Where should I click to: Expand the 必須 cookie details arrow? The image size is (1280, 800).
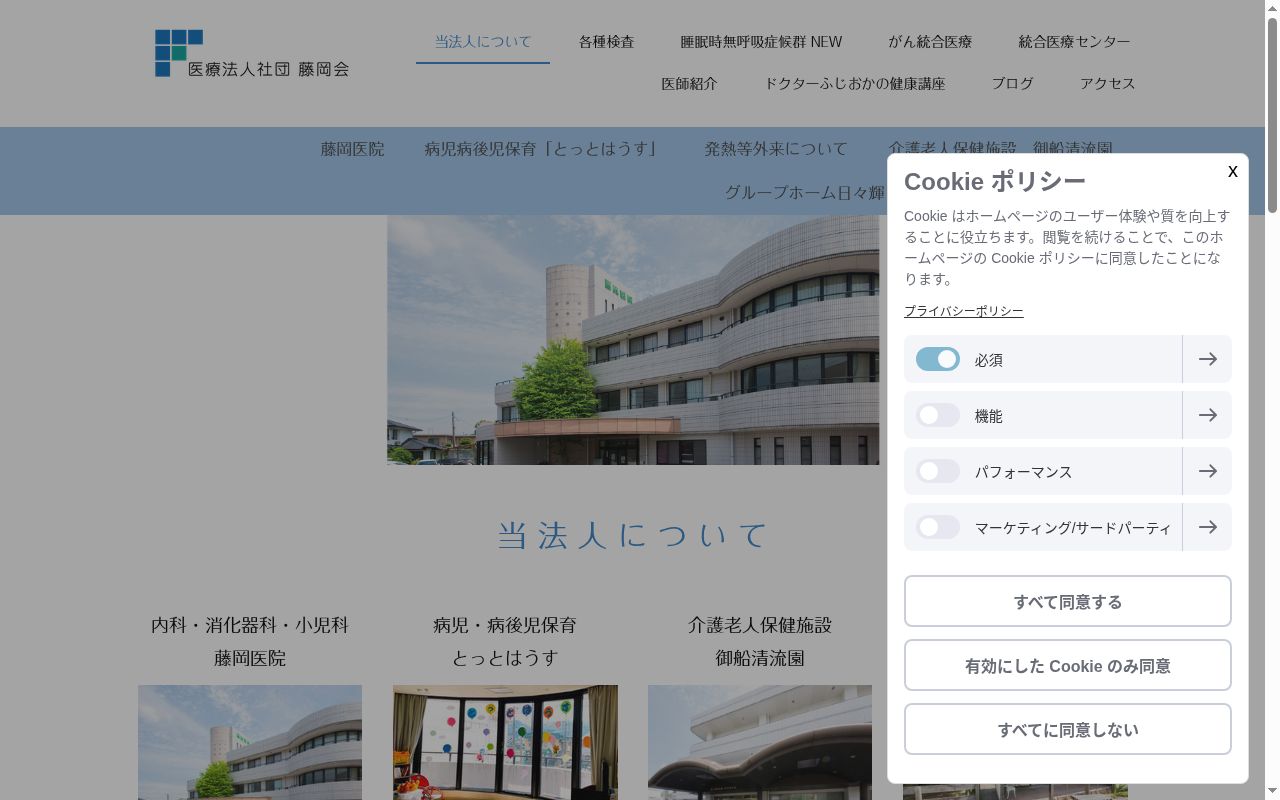1207,359
